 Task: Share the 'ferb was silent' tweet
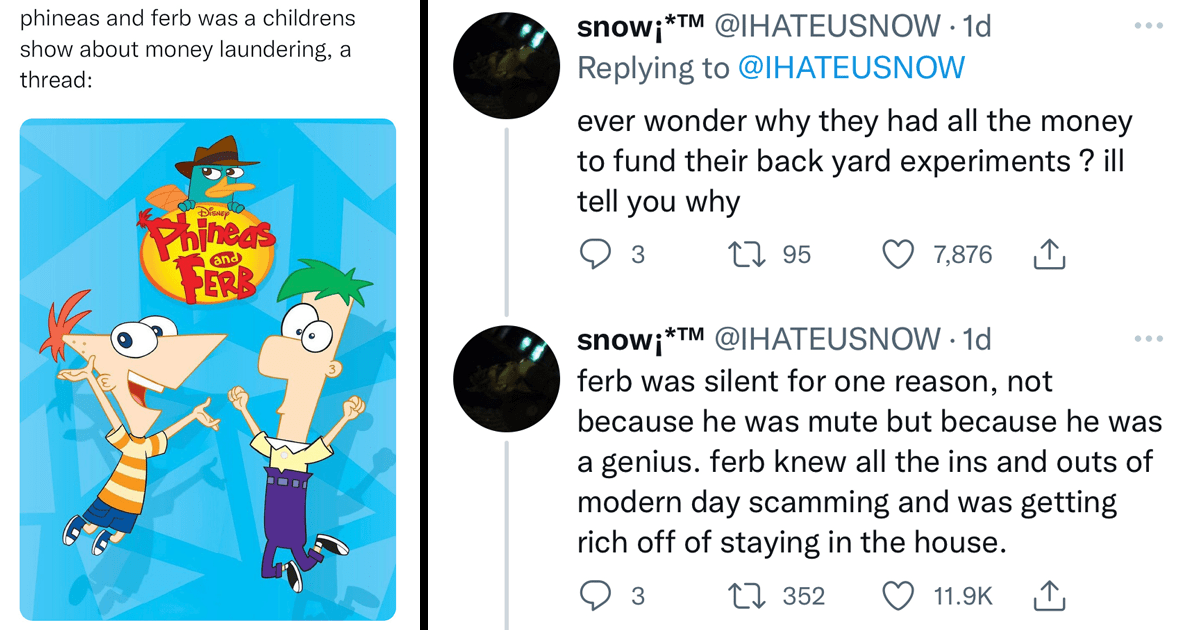click(1048, 598)
